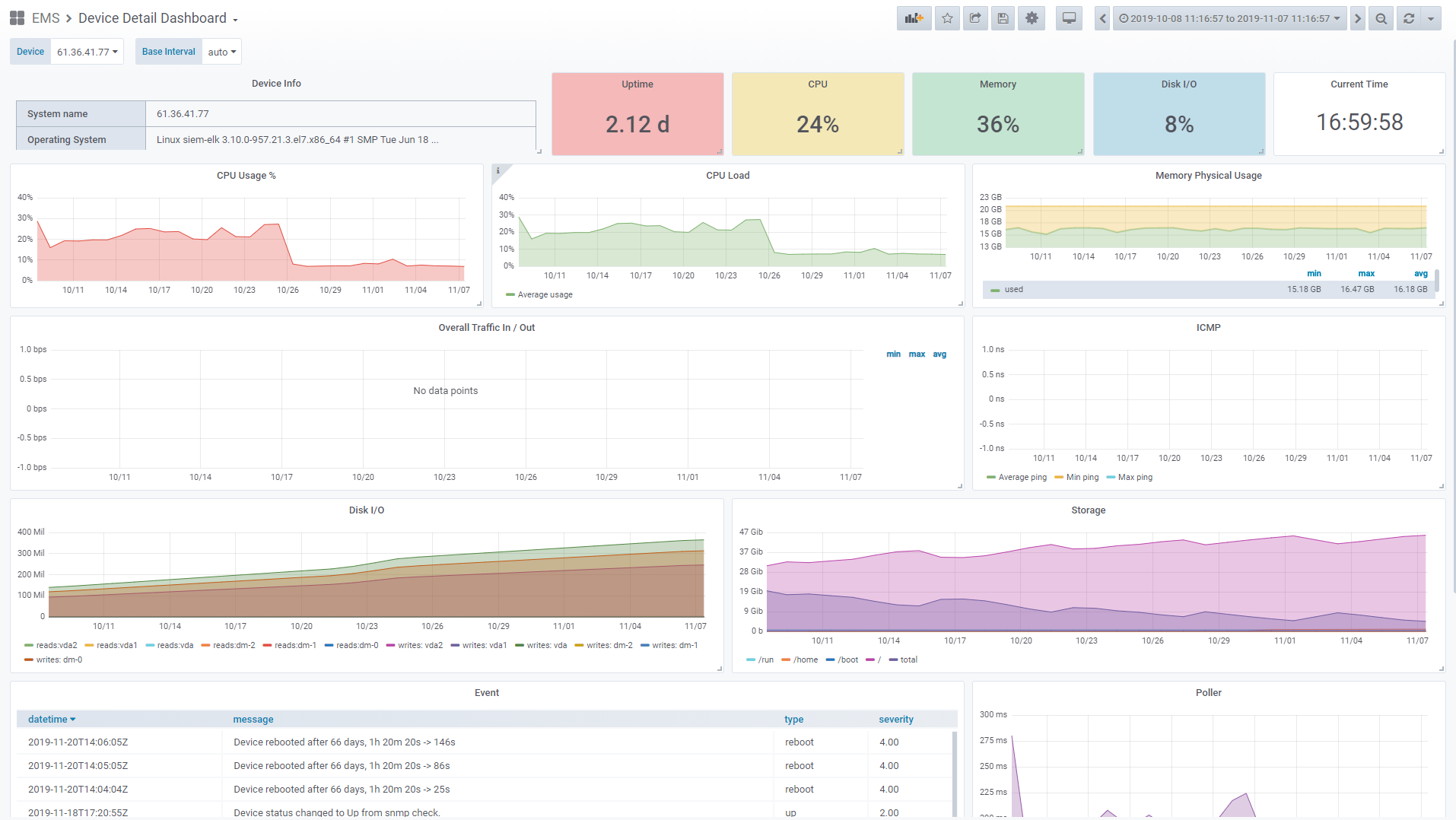Open Overall Traffic In / Out title menu

(x=487, y=328)
